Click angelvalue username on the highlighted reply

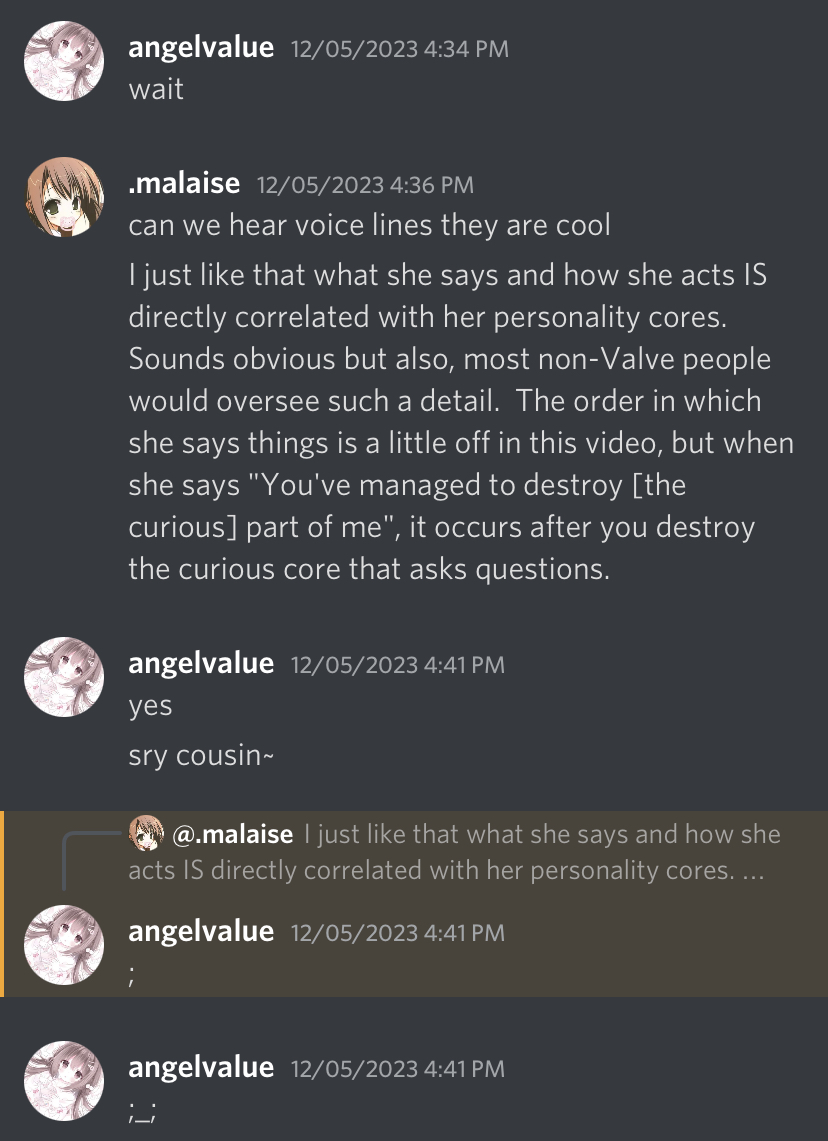pyautogui.click(x=201, y=931)
